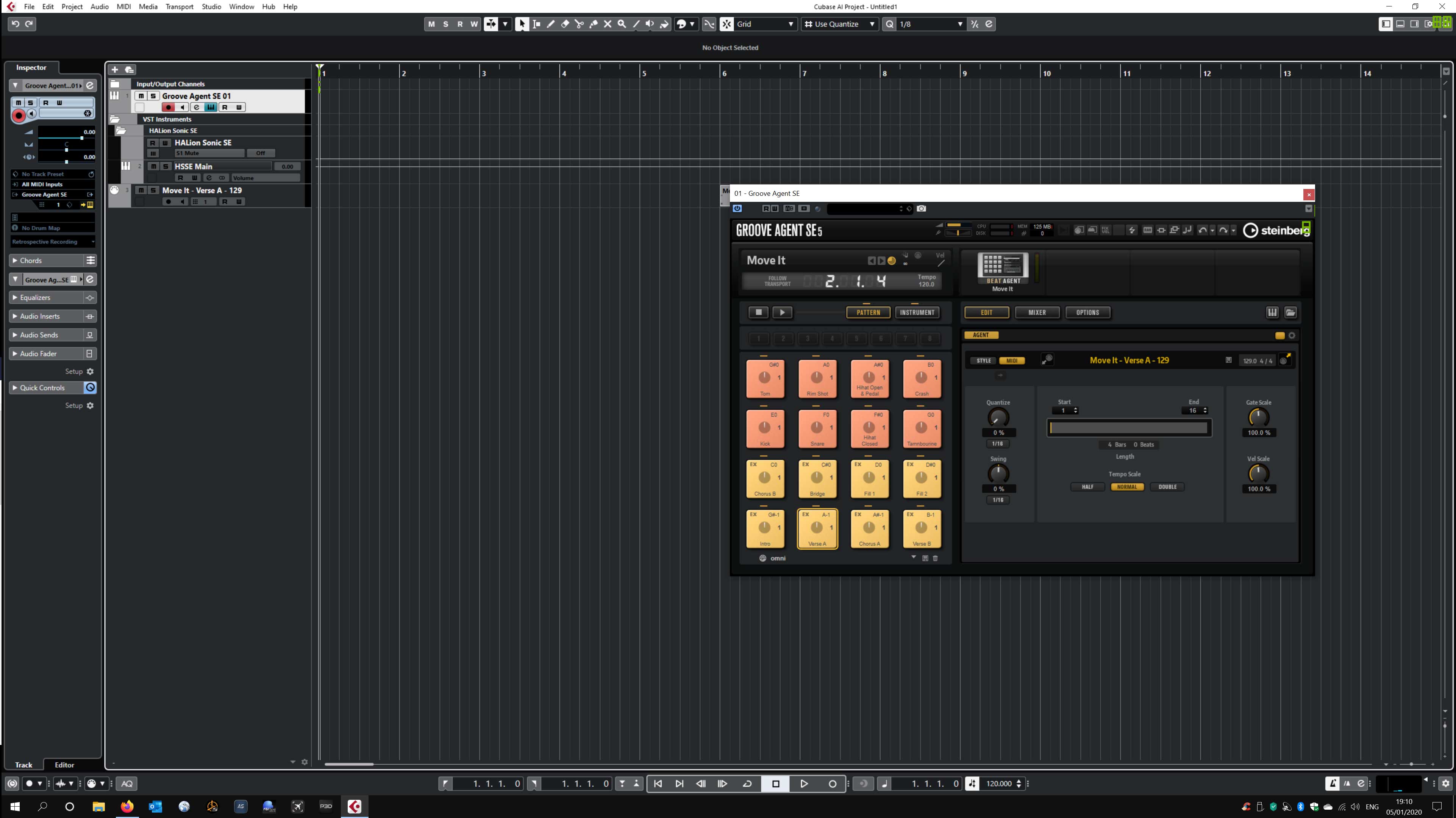The width and height of the screenshot is (1456, 818).
Task: Open the Snap Type Grid dropdown
Action: 766,24
